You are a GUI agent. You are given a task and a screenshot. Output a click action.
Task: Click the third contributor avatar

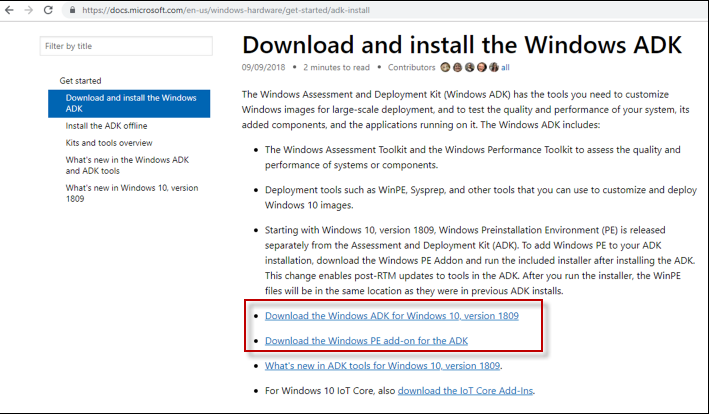point(470,68)
